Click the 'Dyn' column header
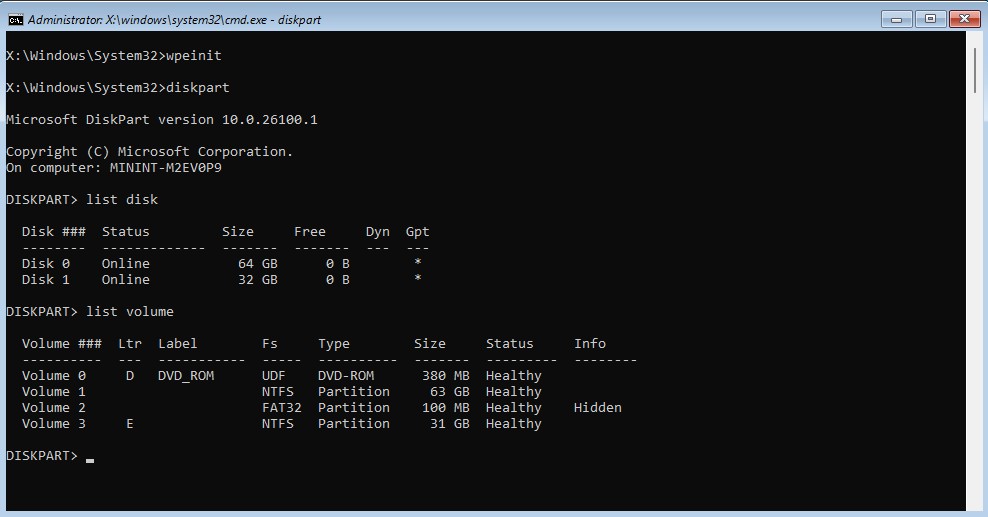 (377, 232)
